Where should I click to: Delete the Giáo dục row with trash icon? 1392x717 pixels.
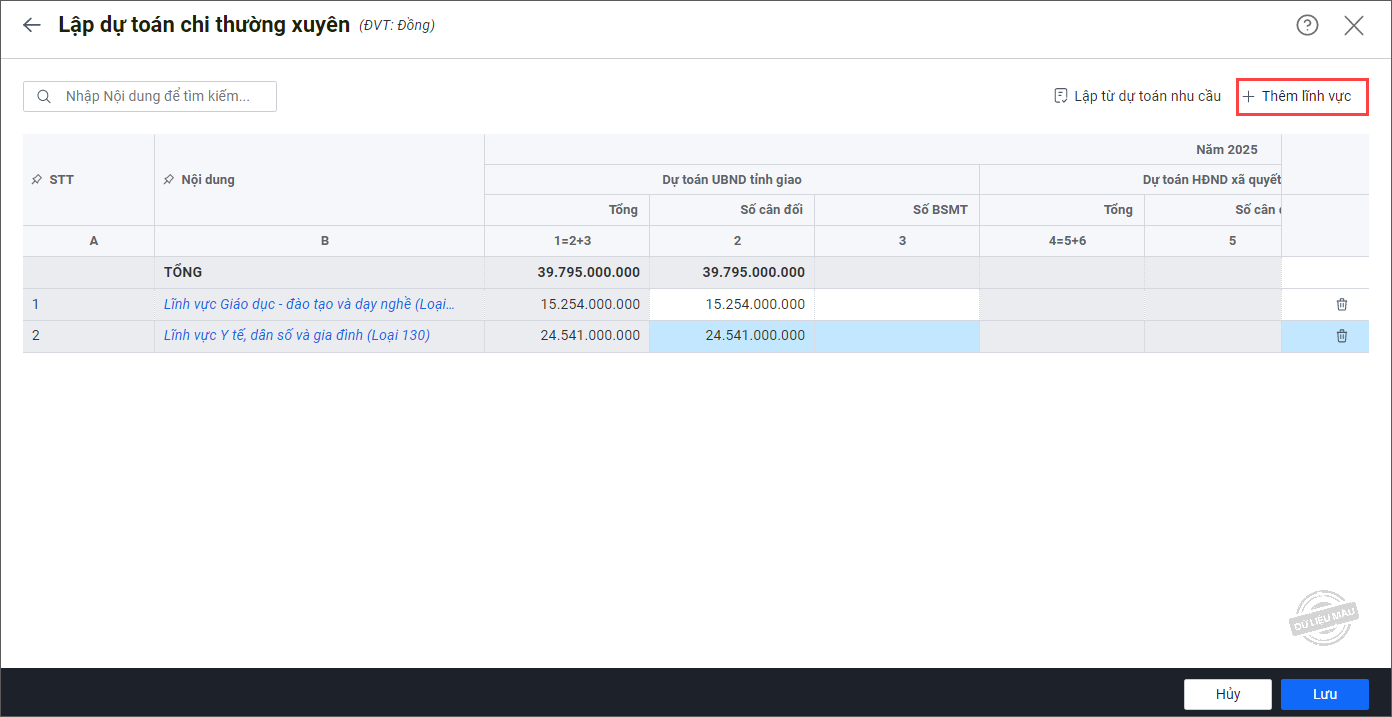1342,305
